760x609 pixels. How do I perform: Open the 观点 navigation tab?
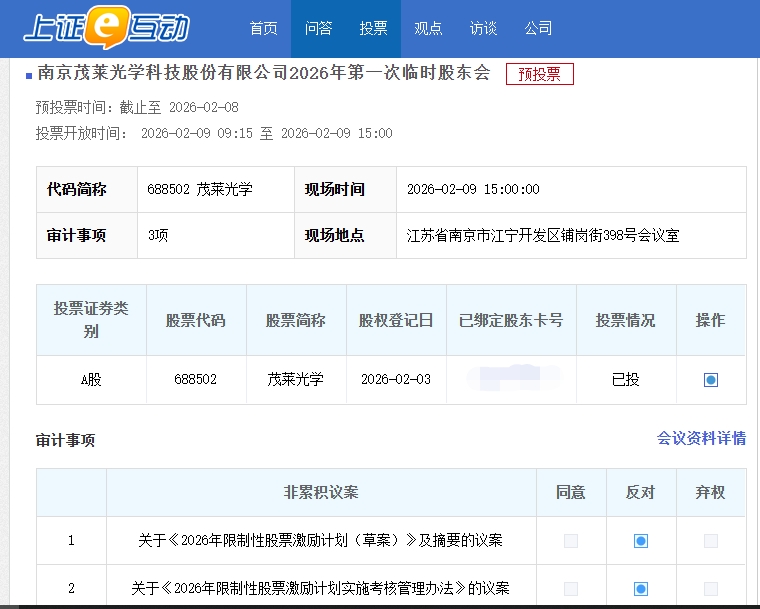point(428,28)
